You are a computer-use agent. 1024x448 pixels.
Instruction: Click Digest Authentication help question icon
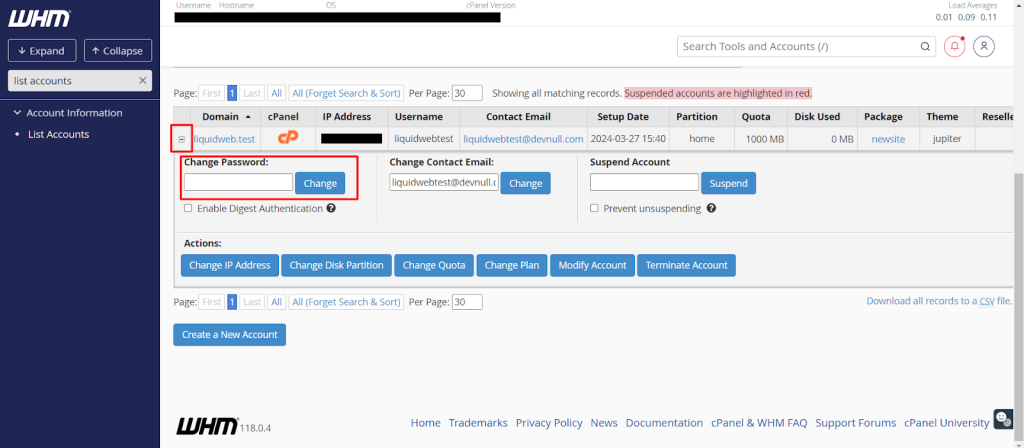click(x=331, y=208)
